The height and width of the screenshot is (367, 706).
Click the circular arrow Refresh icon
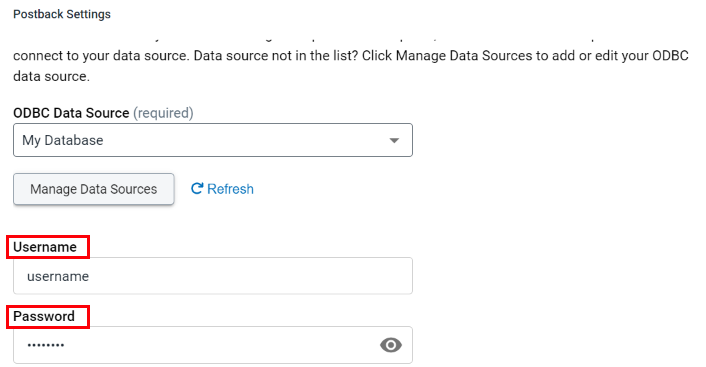point(197,188)
